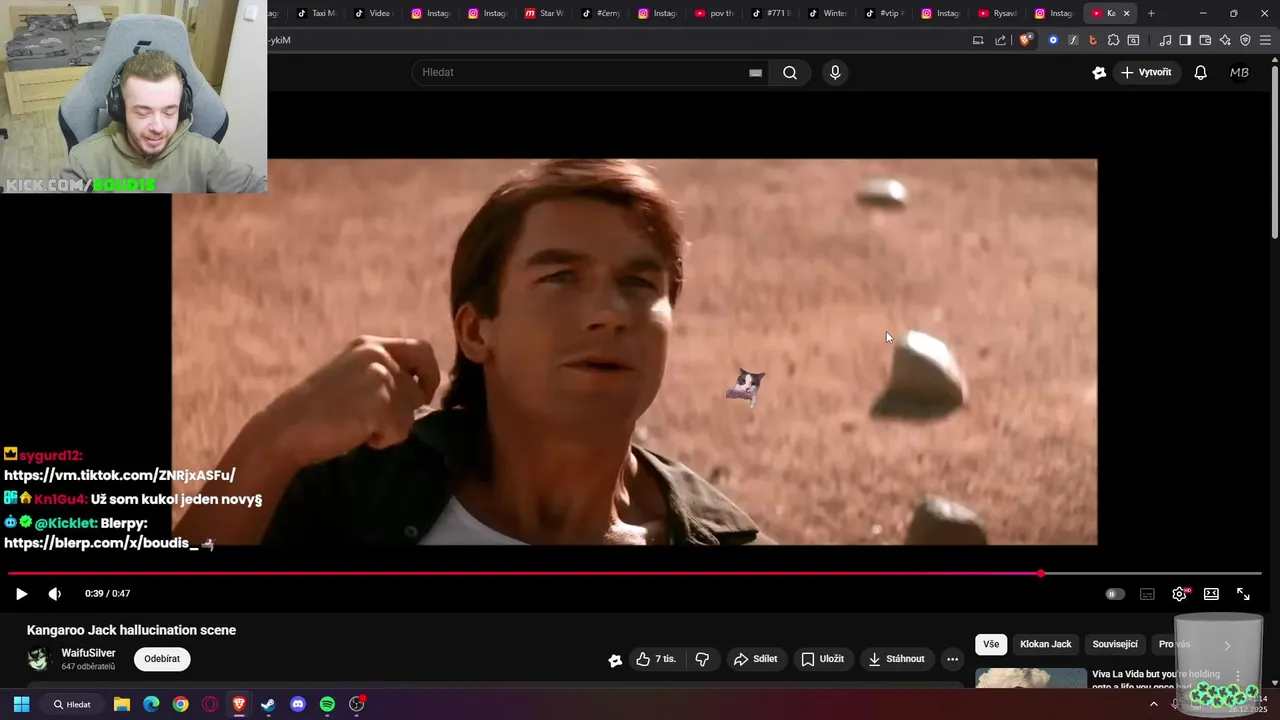Image resolution: width=1280 pixels, height=720 pixels.
Task: Like the video with thumbs up
Action: 656,659
